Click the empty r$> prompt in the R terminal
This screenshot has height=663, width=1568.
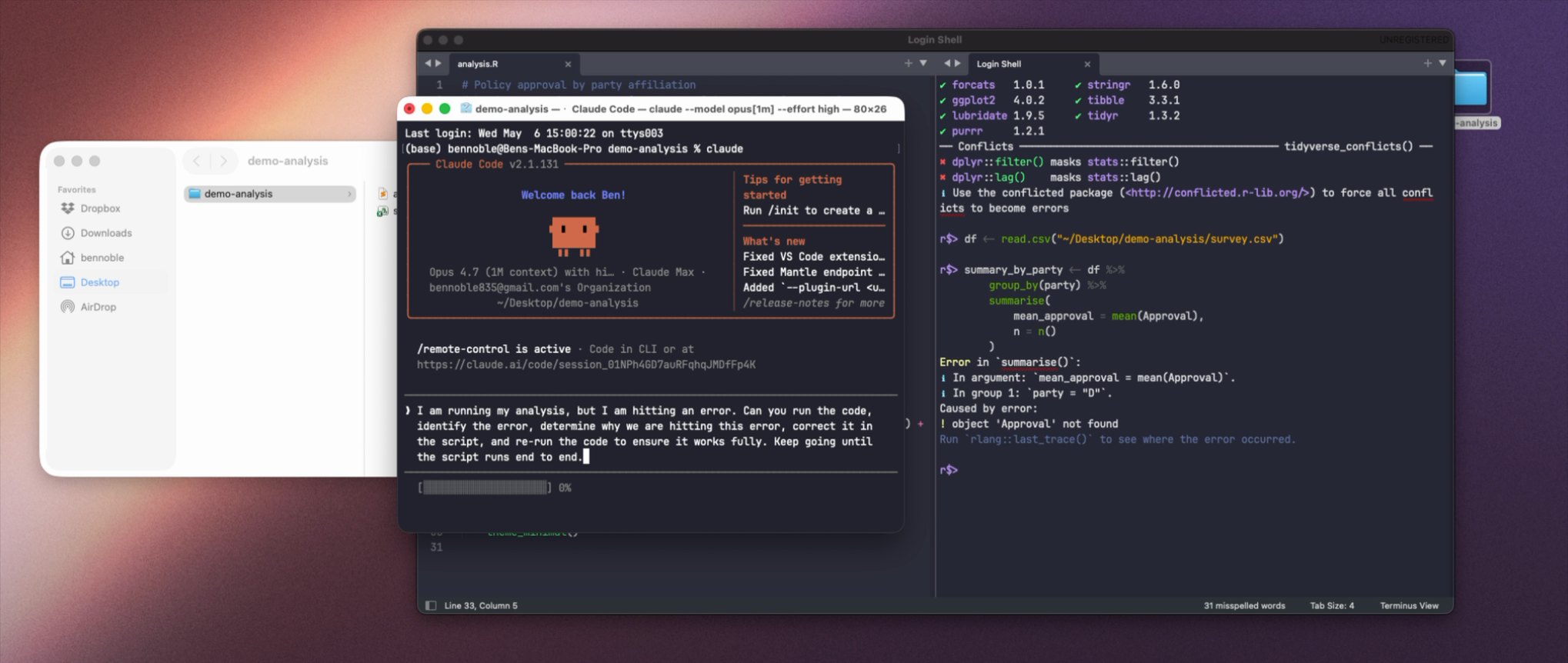[x=949, y=470]
